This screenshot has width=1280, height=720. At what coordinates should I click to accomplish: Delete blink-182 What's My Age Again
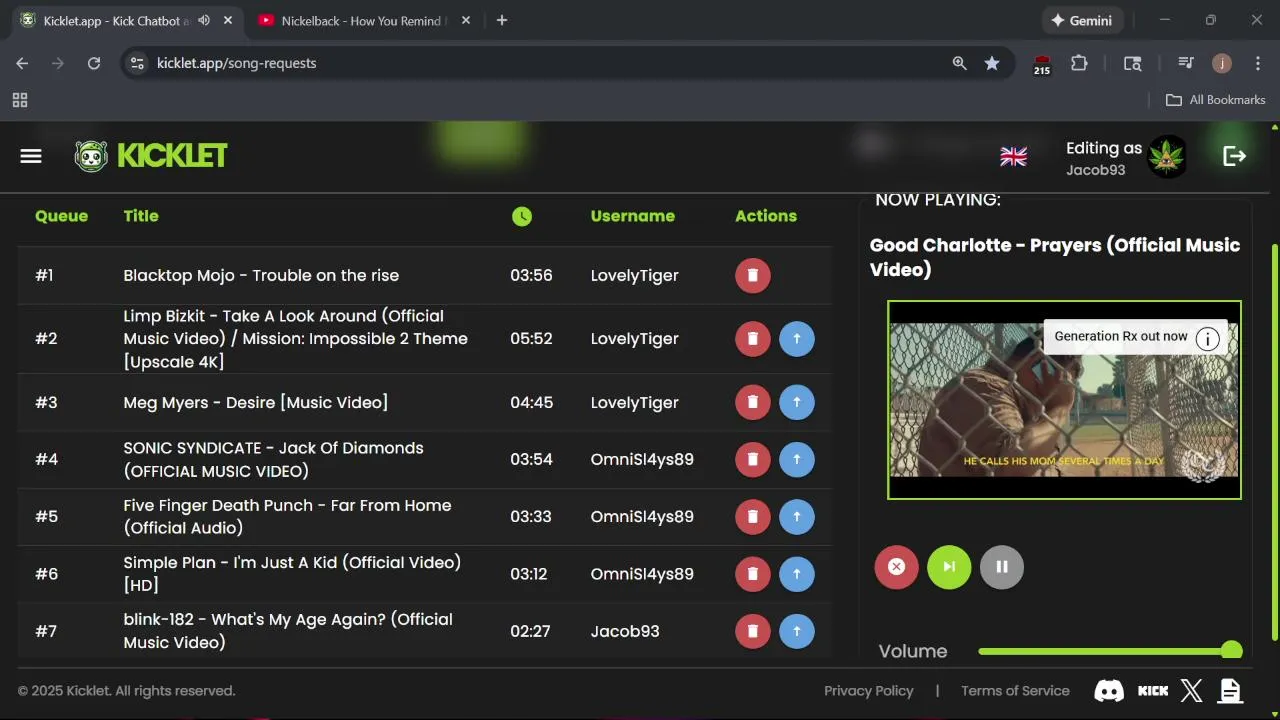753,631
